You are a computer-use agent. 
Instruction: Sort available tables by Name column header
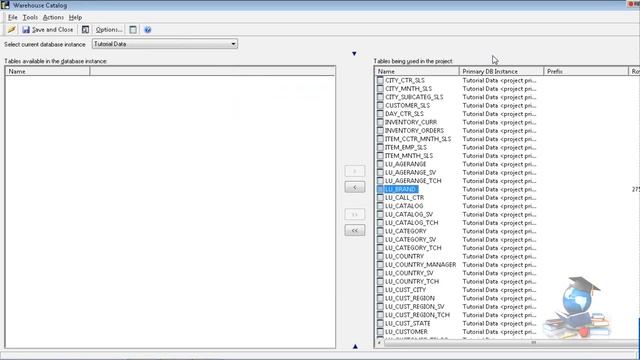47,71
